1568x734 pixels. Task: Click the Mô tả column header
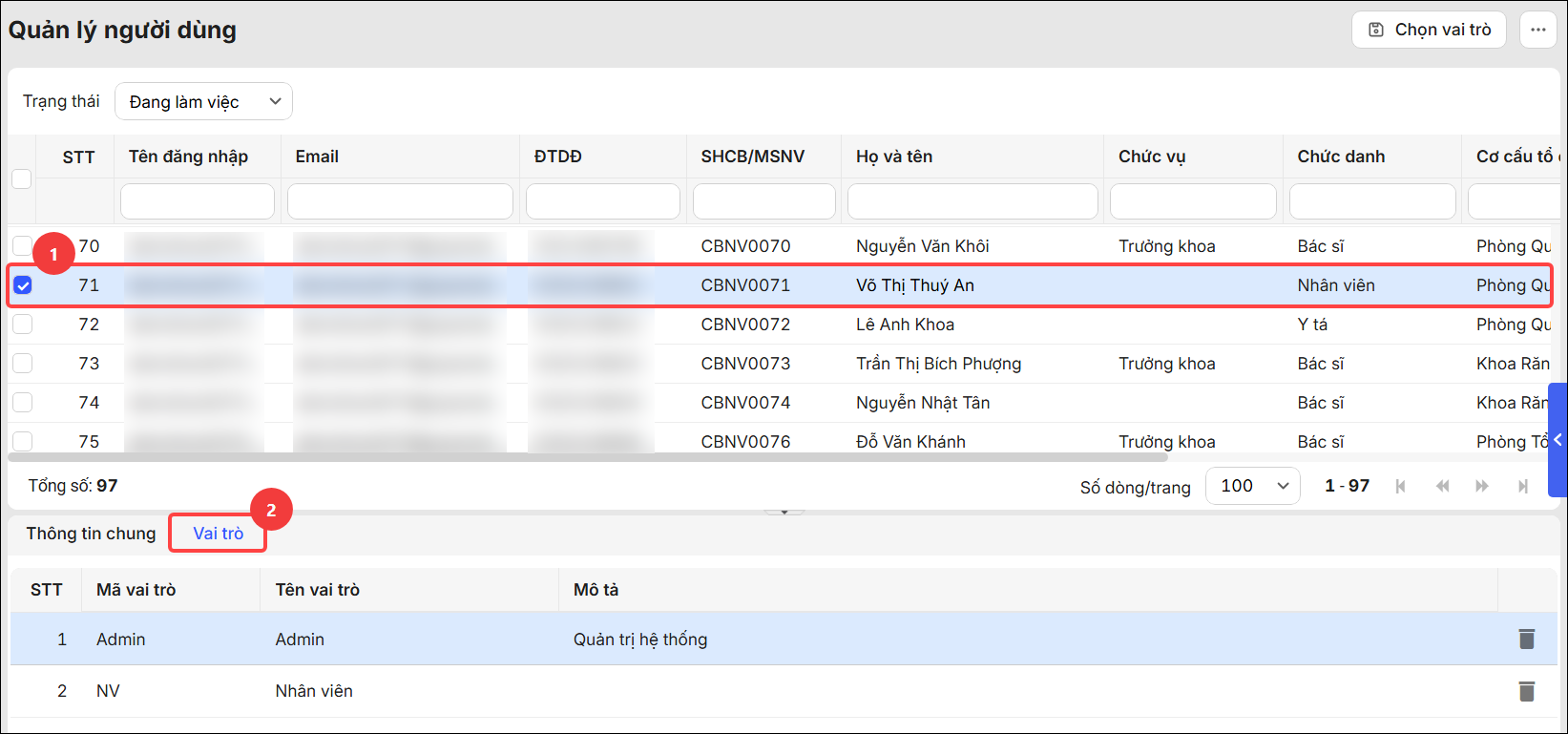(x=596, y=590)
